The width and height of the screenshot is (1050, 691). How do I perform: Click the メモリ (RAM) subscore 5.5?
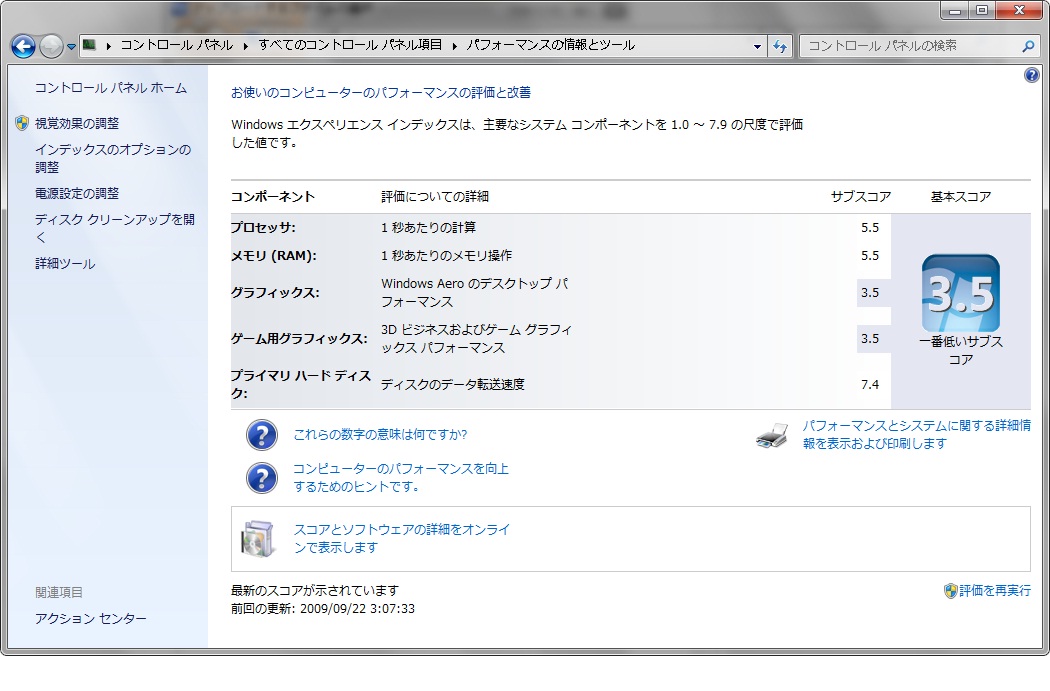870,256
